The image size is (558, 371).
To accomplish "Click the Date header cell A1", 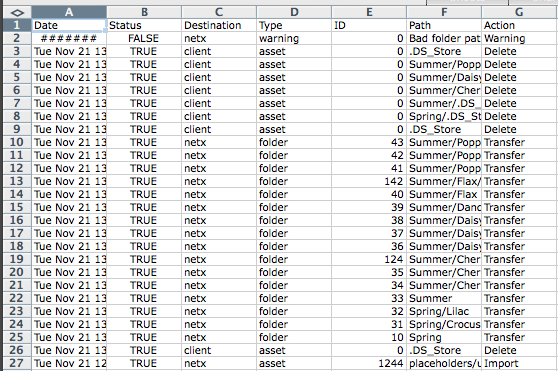I will point(69,25).
